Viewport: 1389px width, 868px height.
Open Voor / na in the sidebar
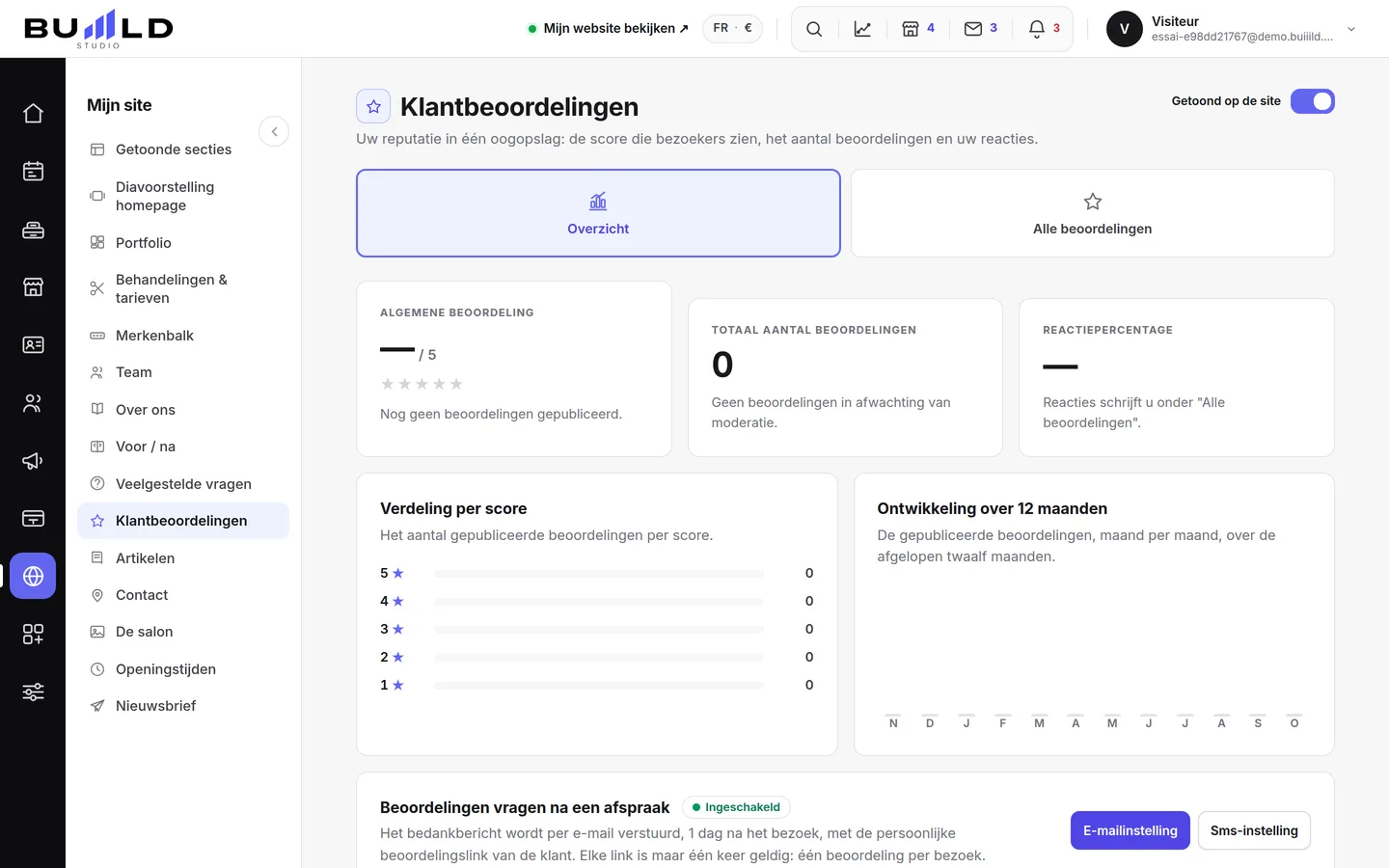(x=183, y=447)
